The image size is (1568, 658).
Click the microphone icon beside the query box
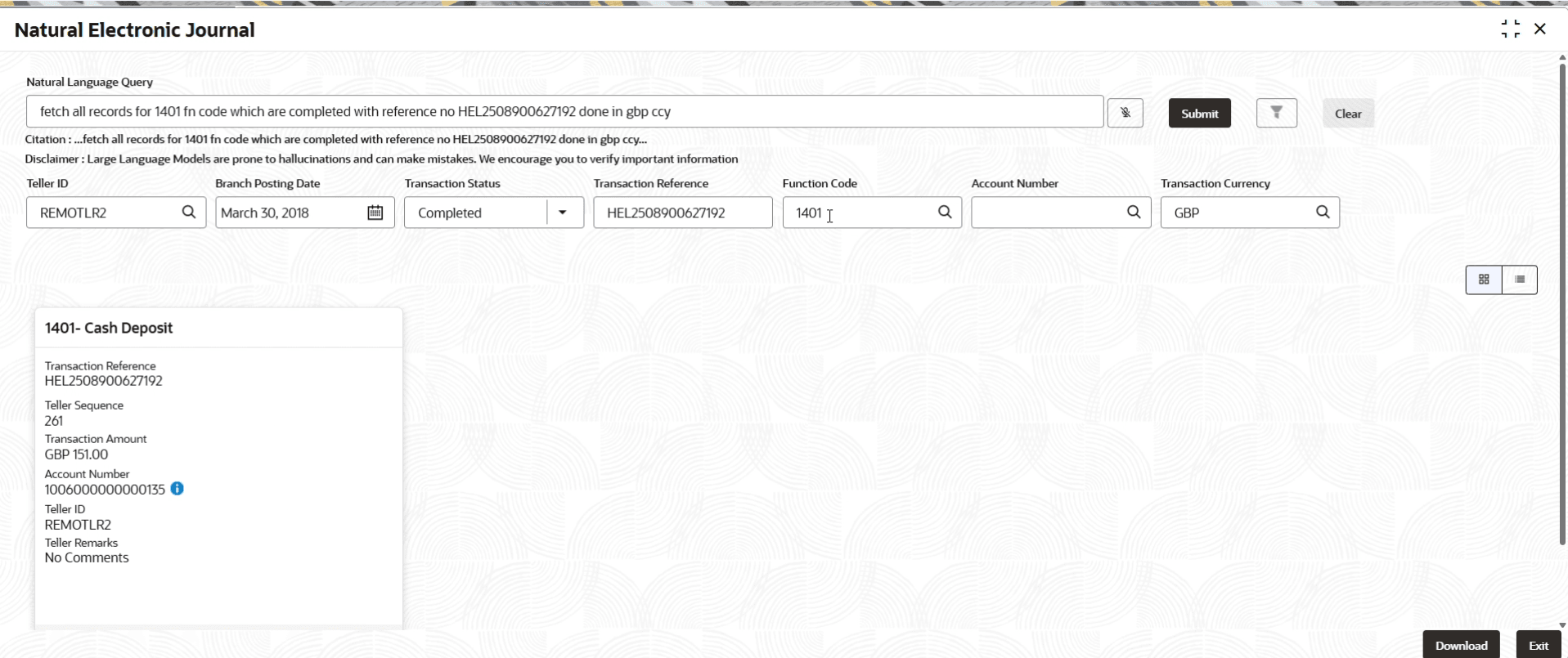click(1125, 113)
